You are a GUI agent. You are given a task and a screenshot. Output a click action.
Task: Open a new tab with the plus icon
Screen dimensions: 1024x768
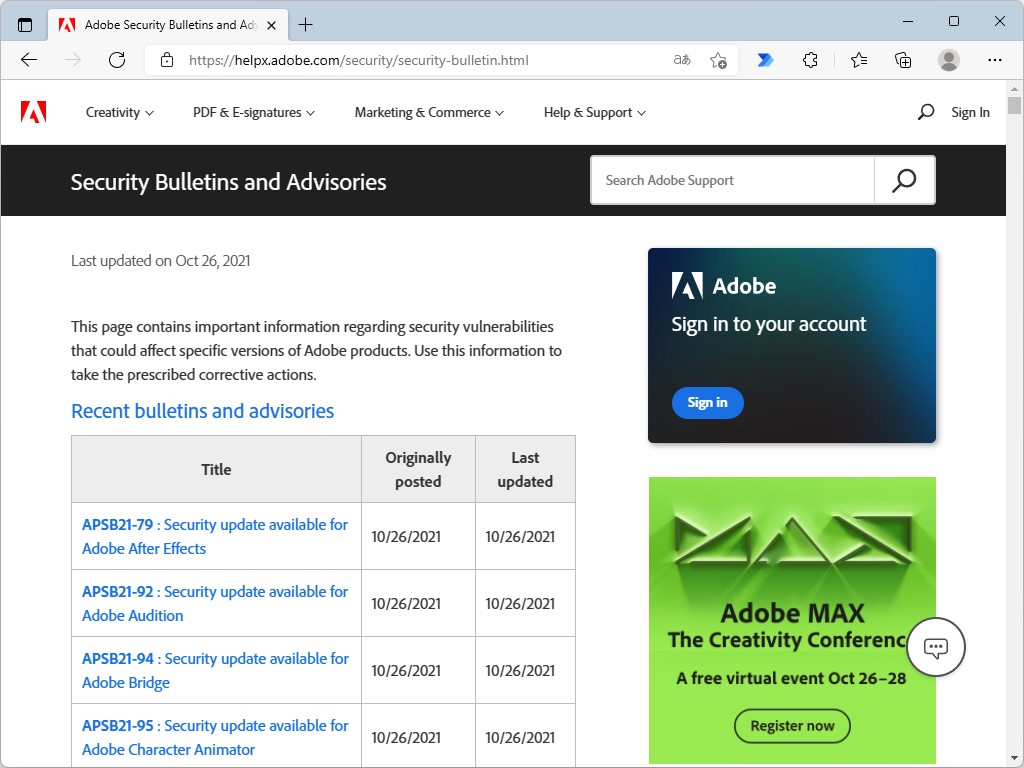305,25
